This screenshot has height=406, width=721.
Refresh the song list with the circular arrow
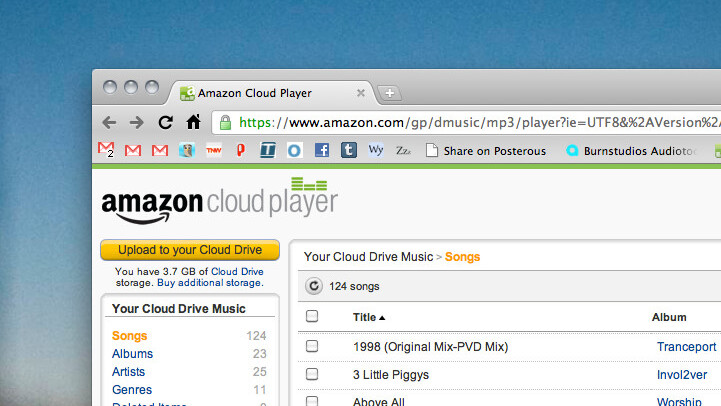coord(314,286)
